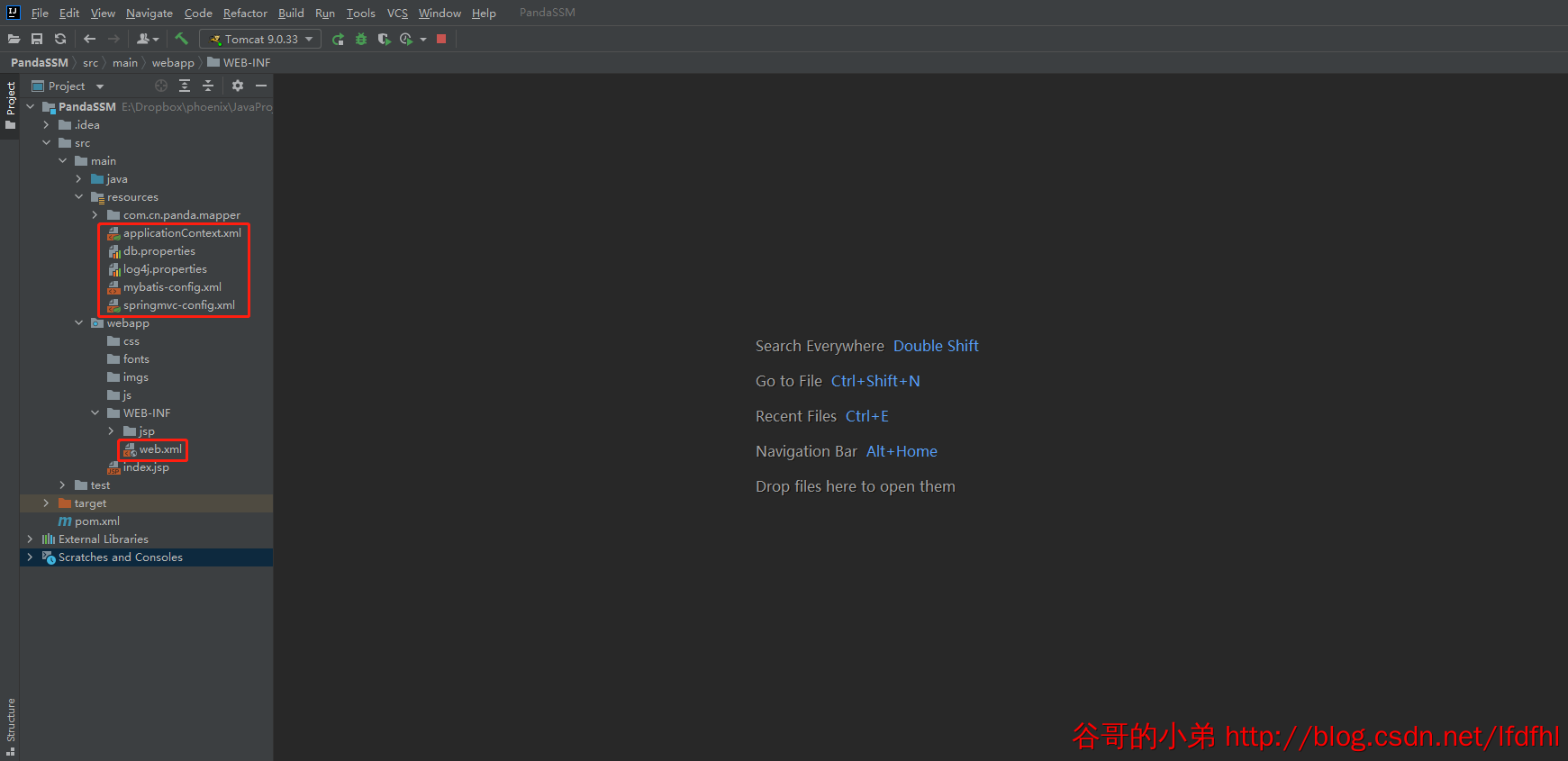Open the Build menu
Viewport: 1568px width, 761px height.
coord(291,13)
